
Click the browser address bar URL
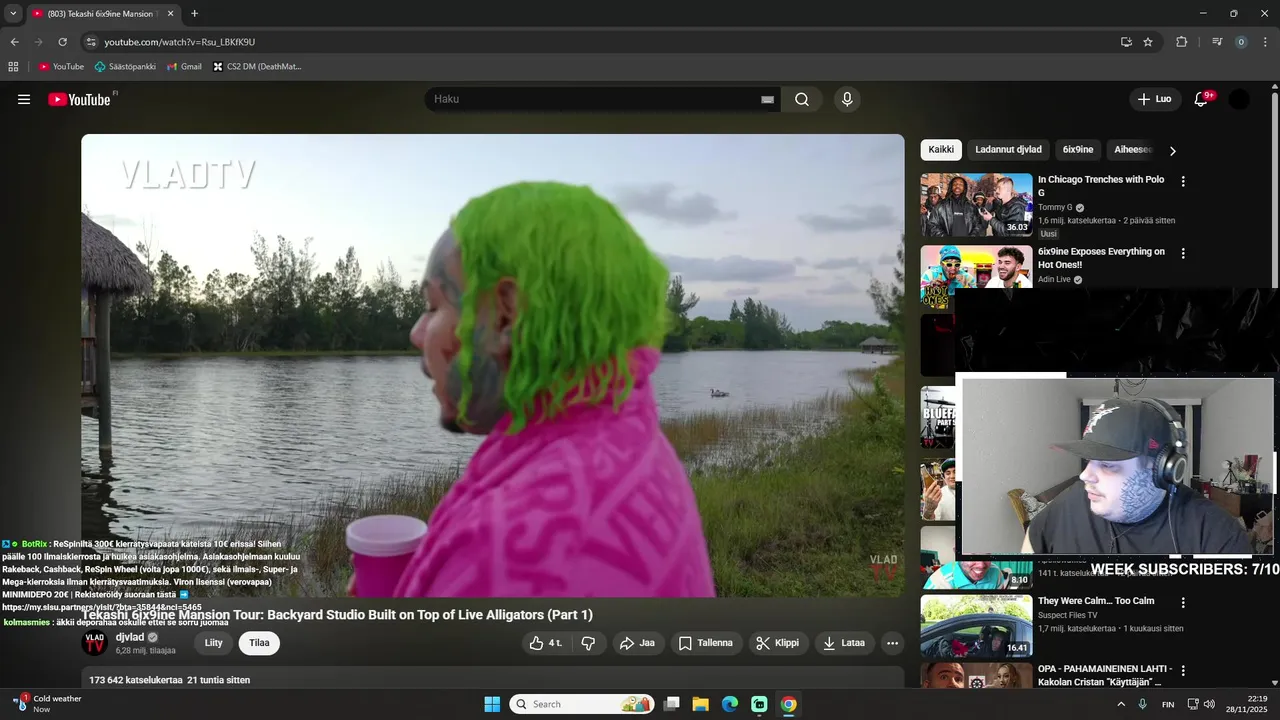point(180,42)
